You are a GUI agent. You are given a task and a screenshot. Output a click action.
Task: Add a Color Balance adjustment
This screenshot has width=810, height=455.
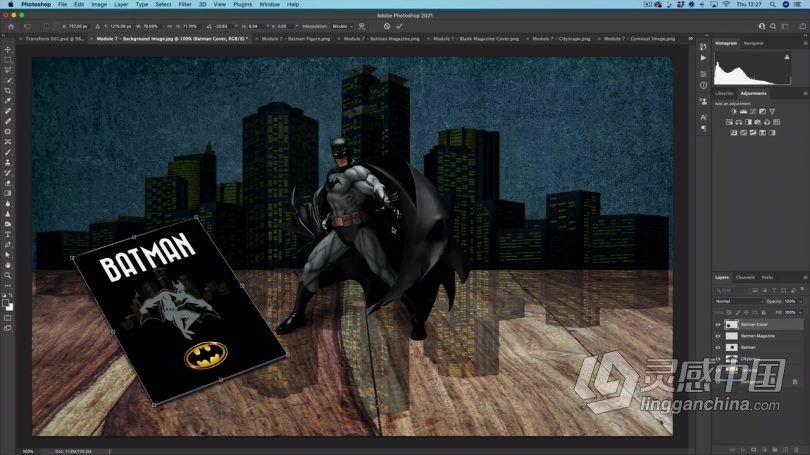click(x=739, y=122)
